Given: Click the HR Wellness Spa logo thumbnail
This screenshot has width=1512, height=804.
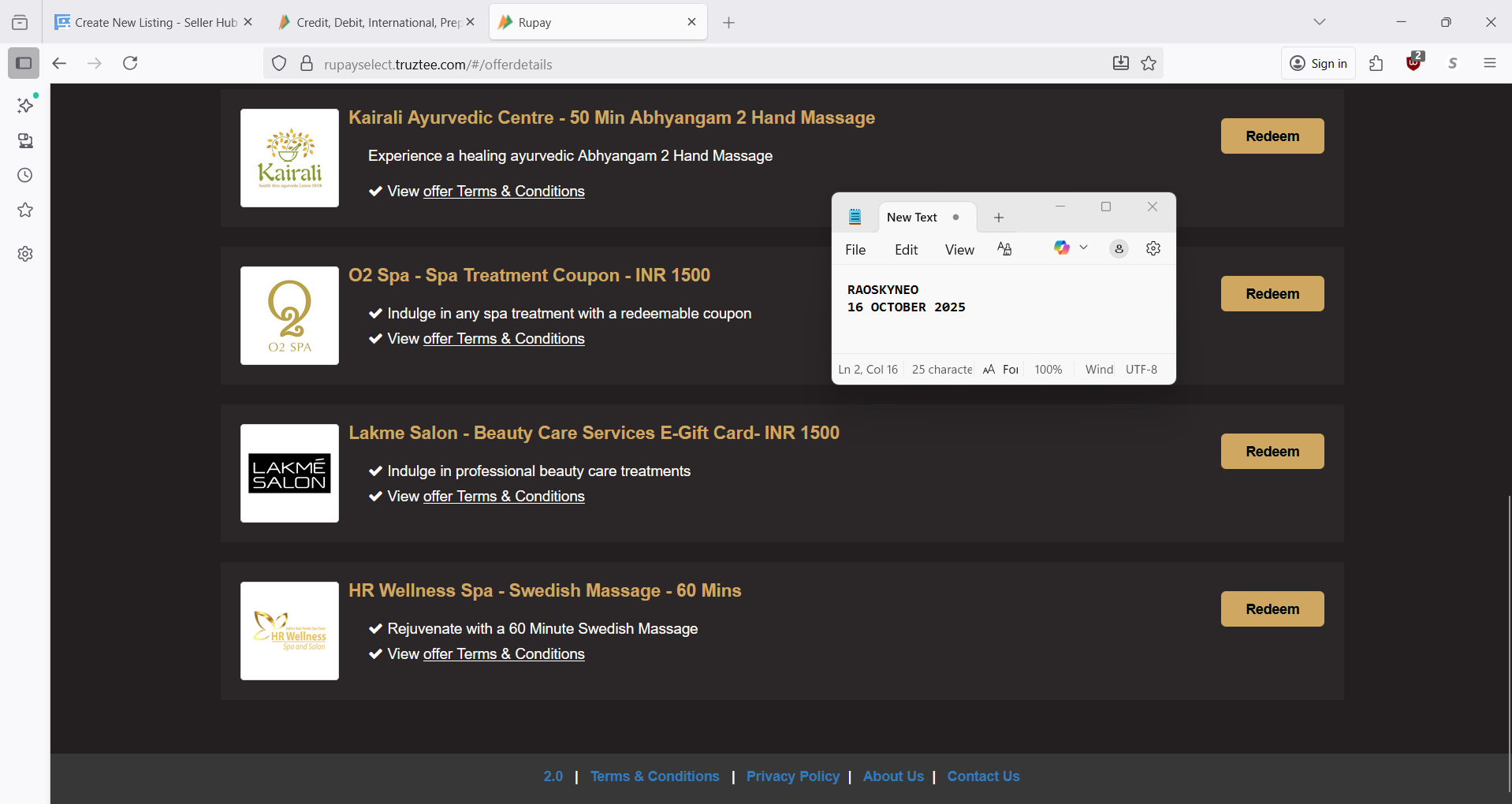Looking at the screenshot, I should tap(289, 631).
